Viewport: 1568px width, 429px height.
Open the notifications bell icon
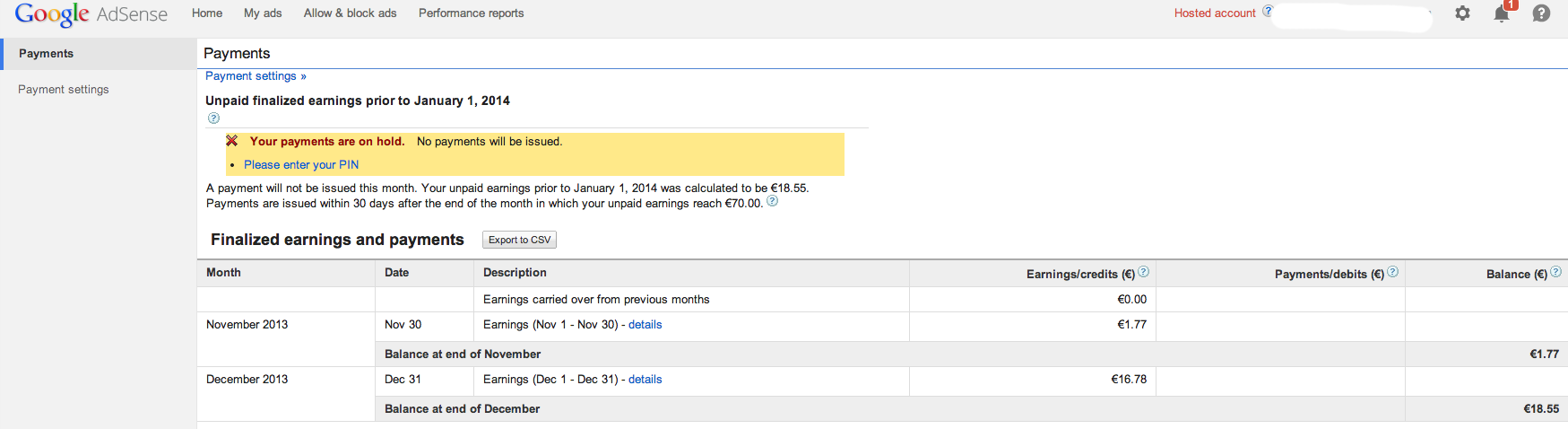click(1502, 13)
